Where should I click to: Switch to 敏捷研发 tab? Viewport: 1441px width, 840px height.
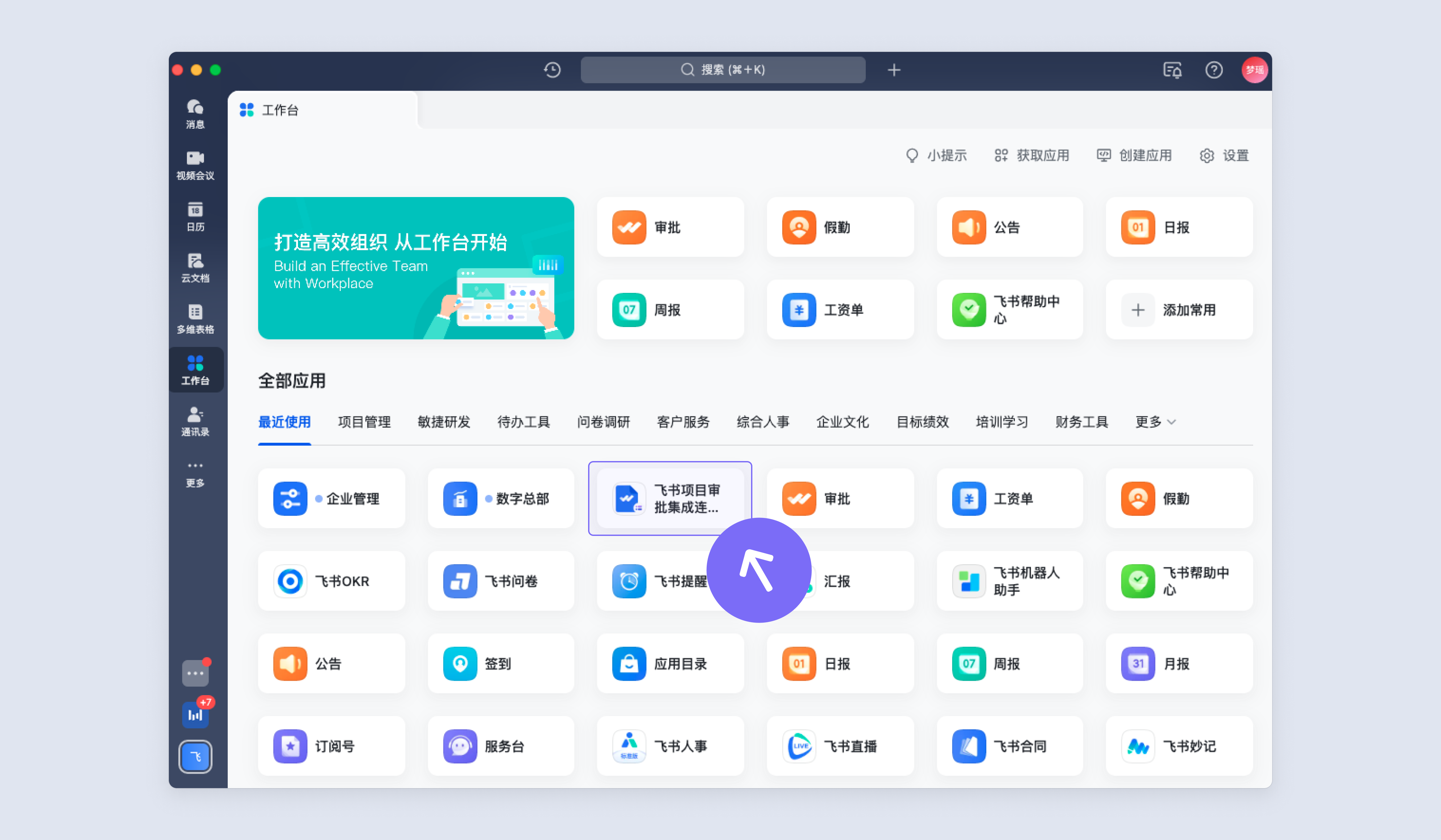(444, 422)
